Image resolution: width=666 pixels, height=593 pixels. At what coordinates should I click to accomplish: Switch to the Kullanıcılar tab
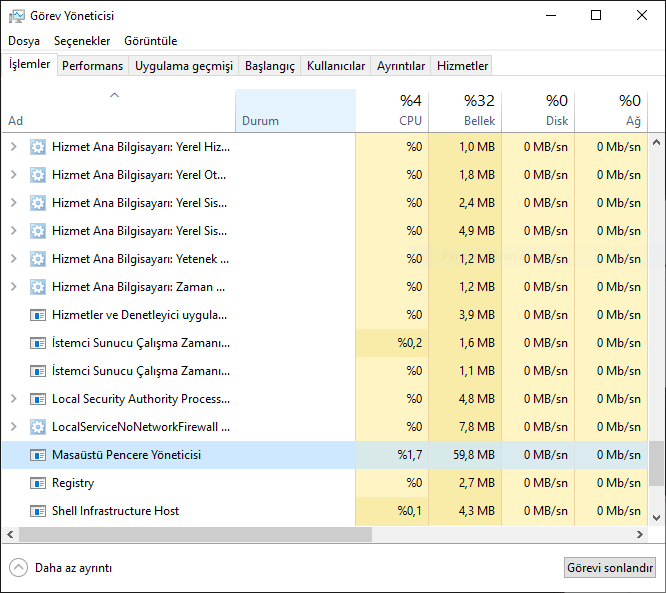[x=336, y=66]
